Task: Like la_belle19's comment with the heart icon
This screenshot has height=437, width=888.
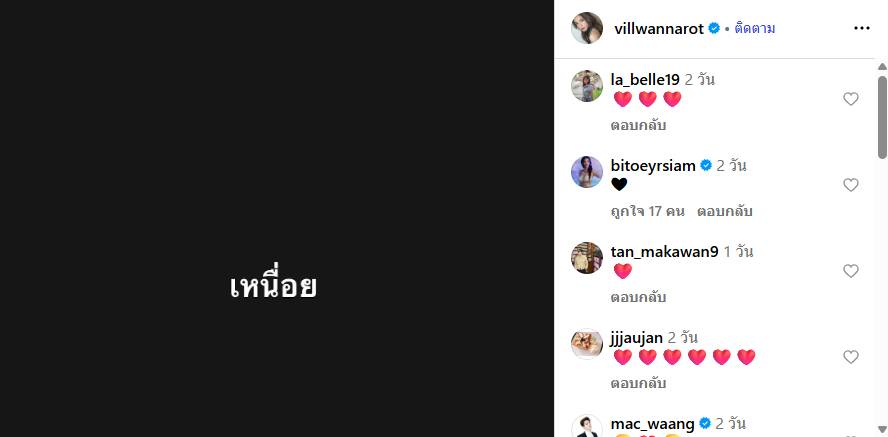Action: pos(851,99)
